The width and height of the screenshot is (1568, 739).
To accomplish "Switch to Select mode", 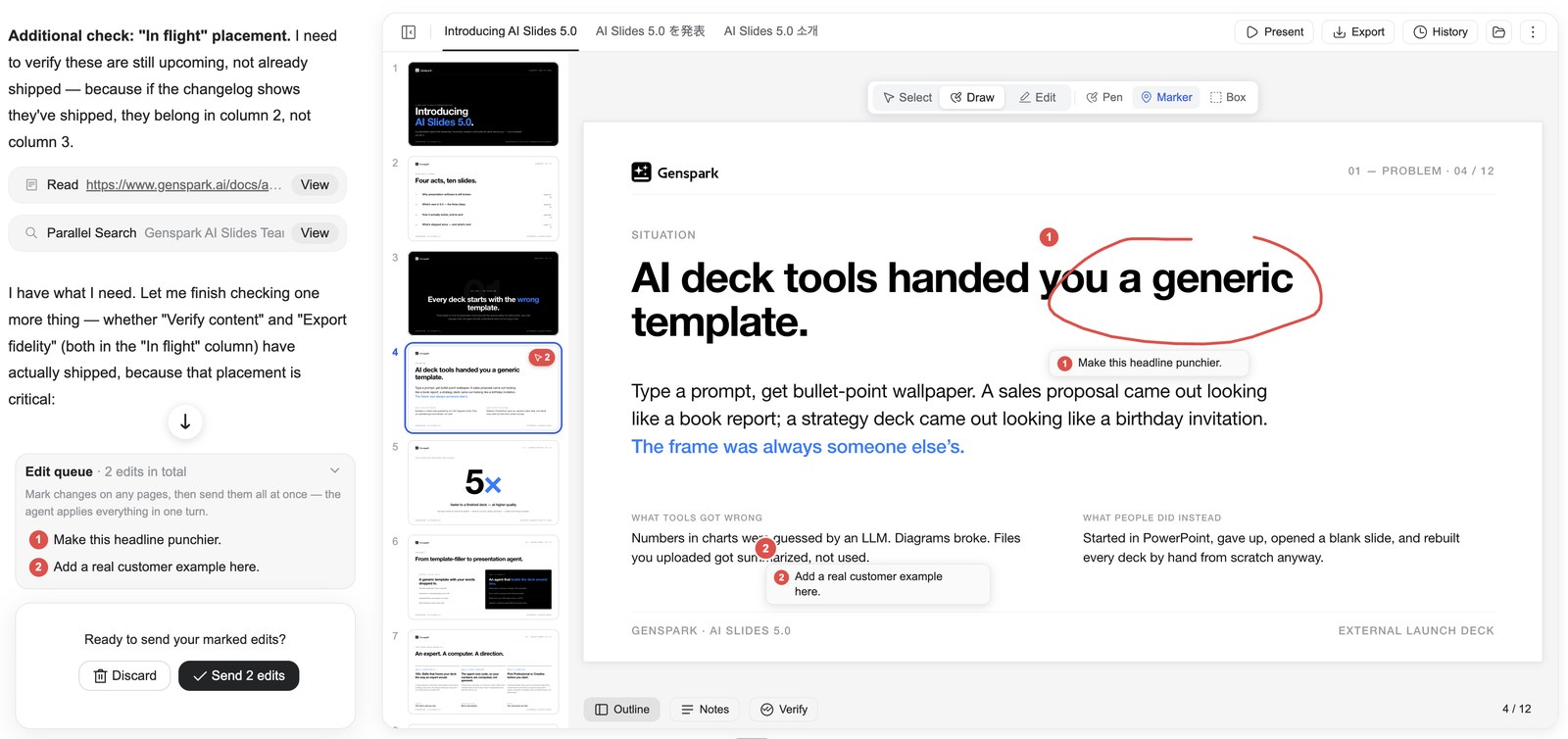I will (x=907, y=97).
